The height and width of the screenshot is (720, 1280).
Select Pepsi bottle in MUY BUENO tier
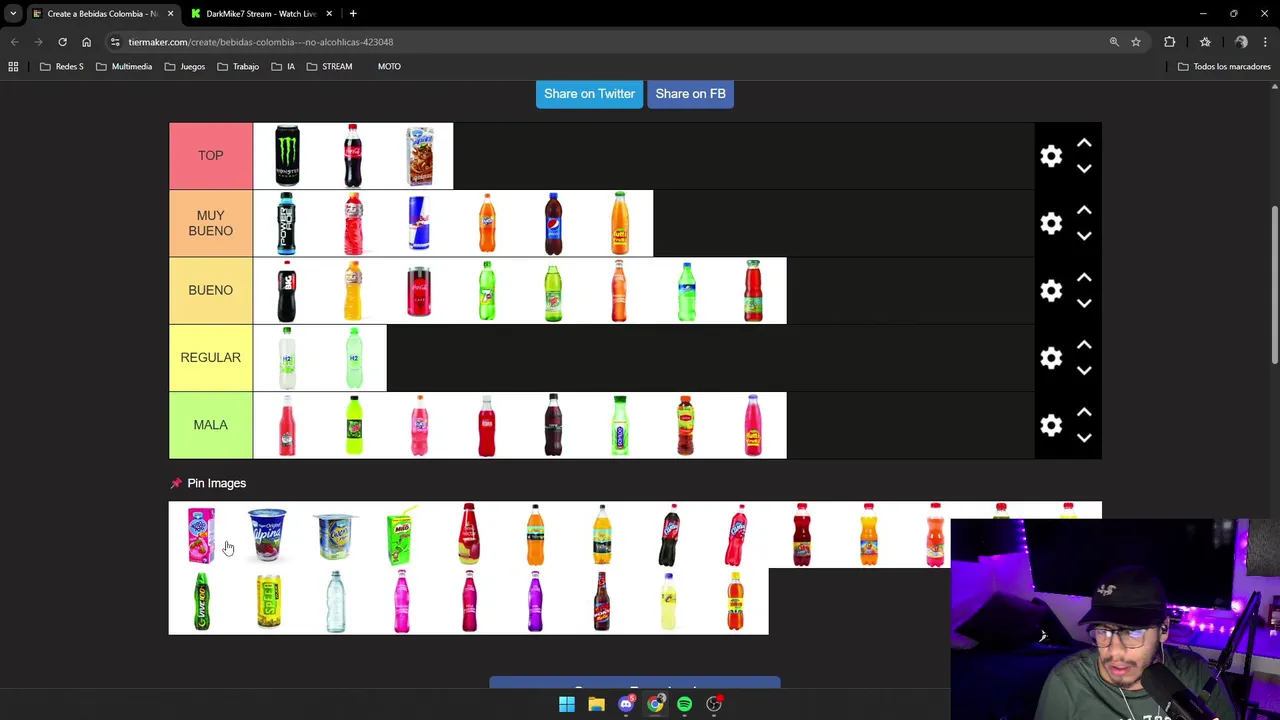(x=553, y=223)
